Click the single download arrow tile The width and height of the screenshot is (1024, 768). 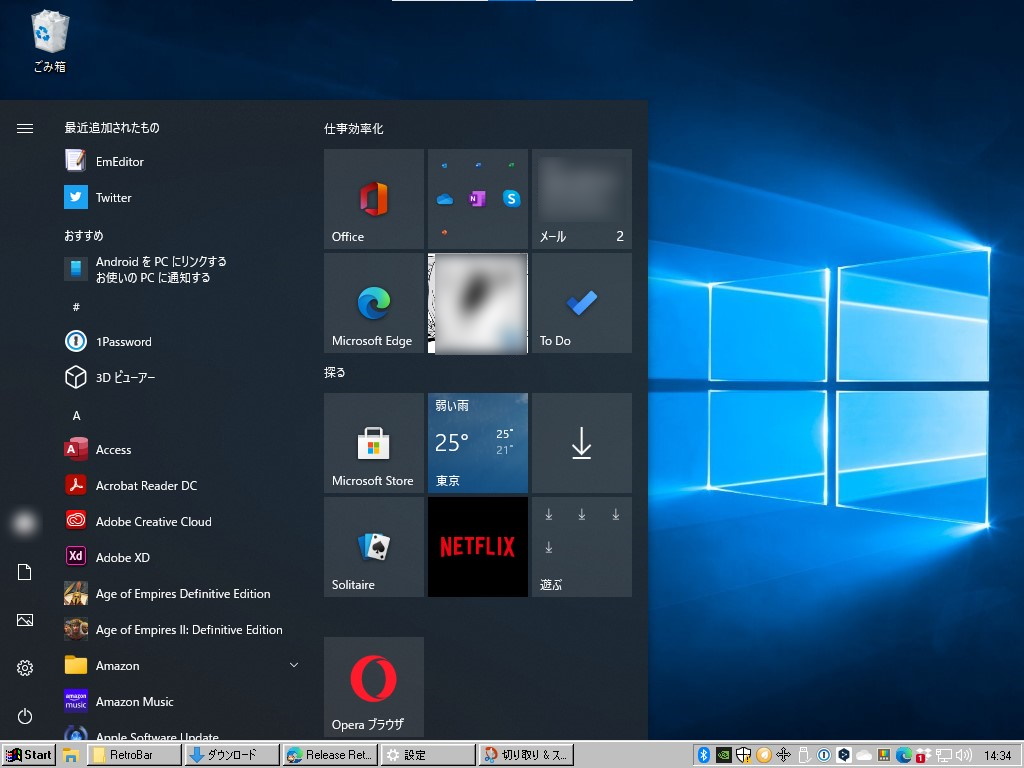pos(582,443)
